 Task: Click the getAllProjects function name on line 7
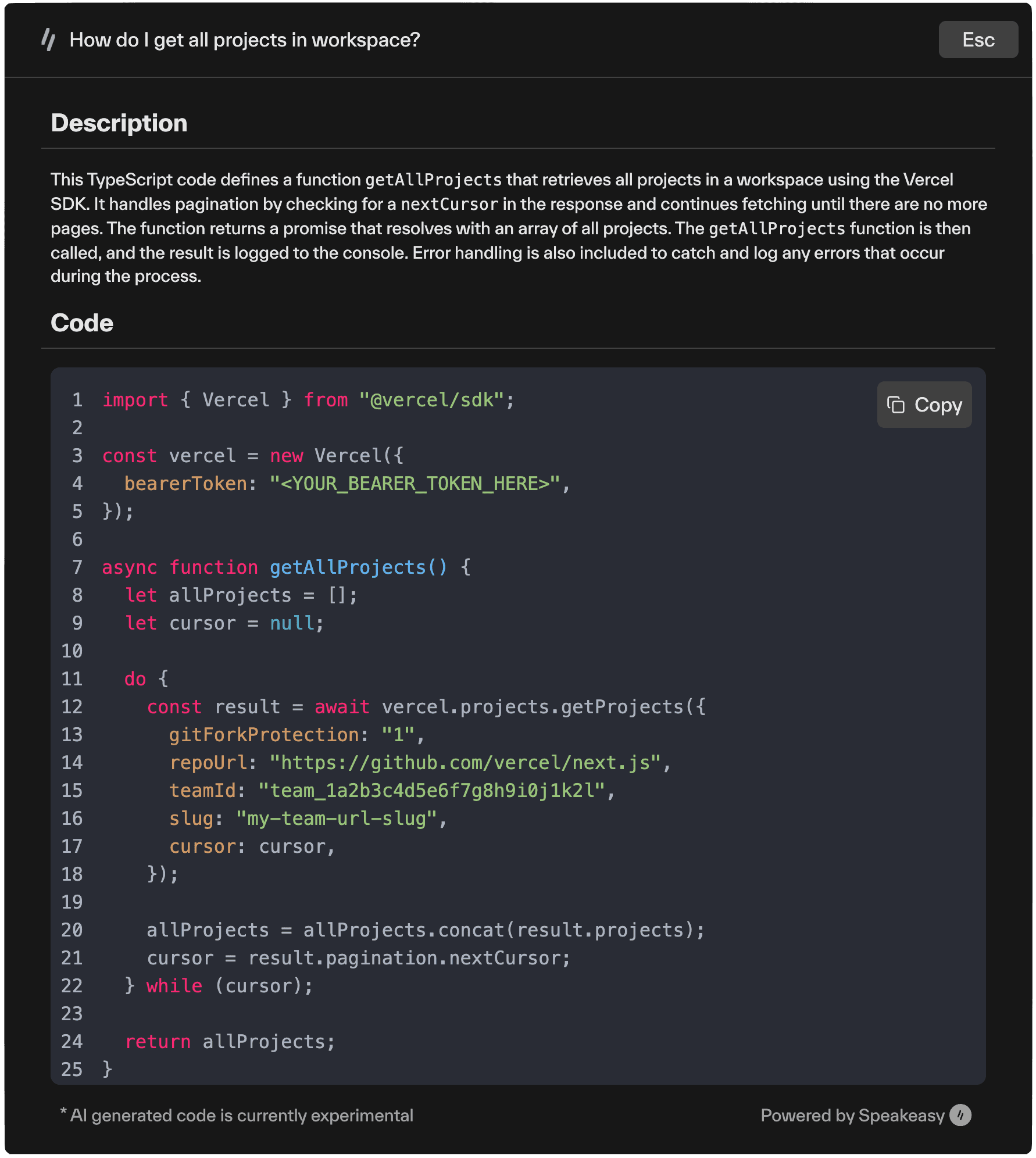(x=358, y=567)
